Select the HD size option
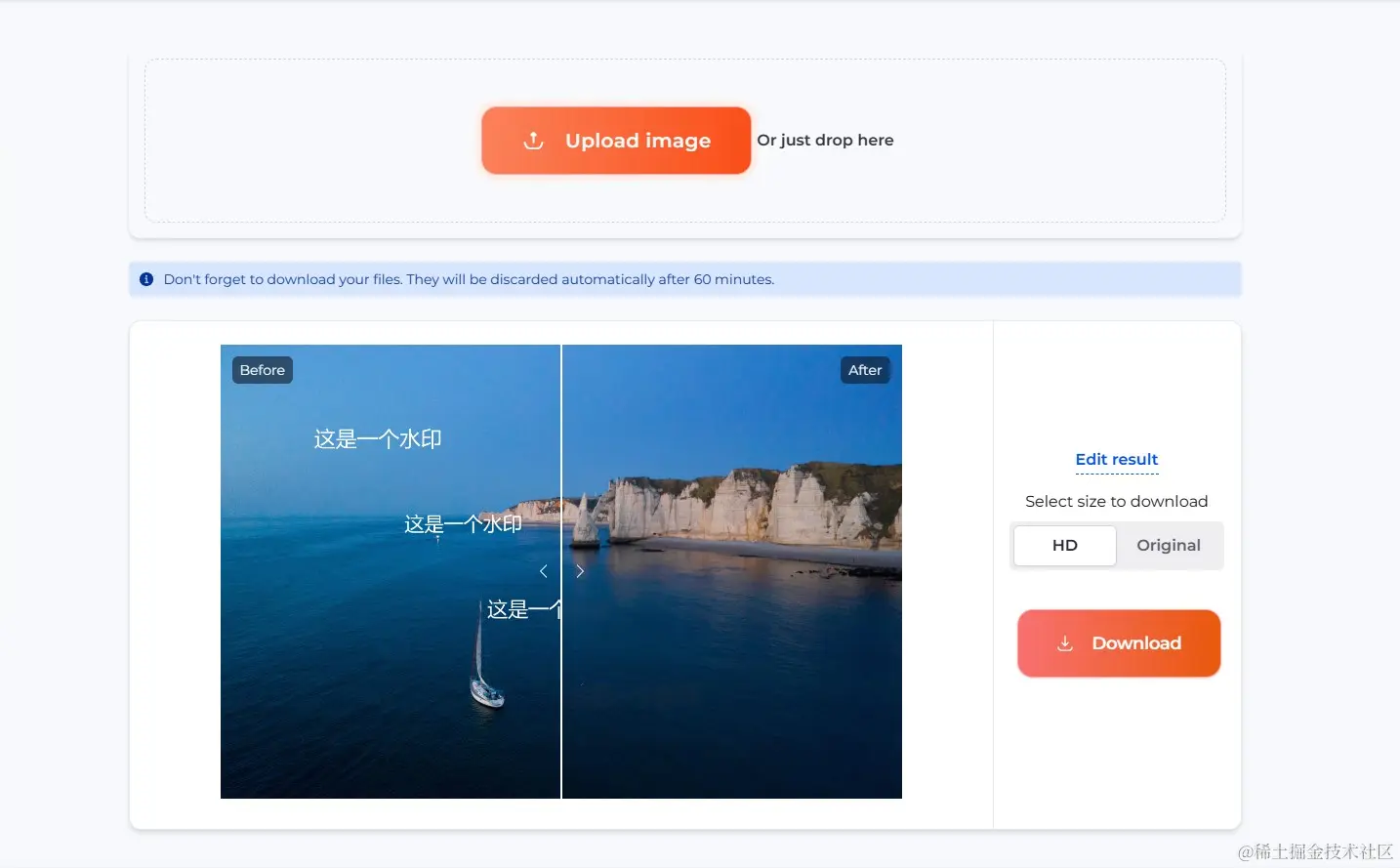Viewport: 1400px width, 868px height. [x=1065, y=546]
